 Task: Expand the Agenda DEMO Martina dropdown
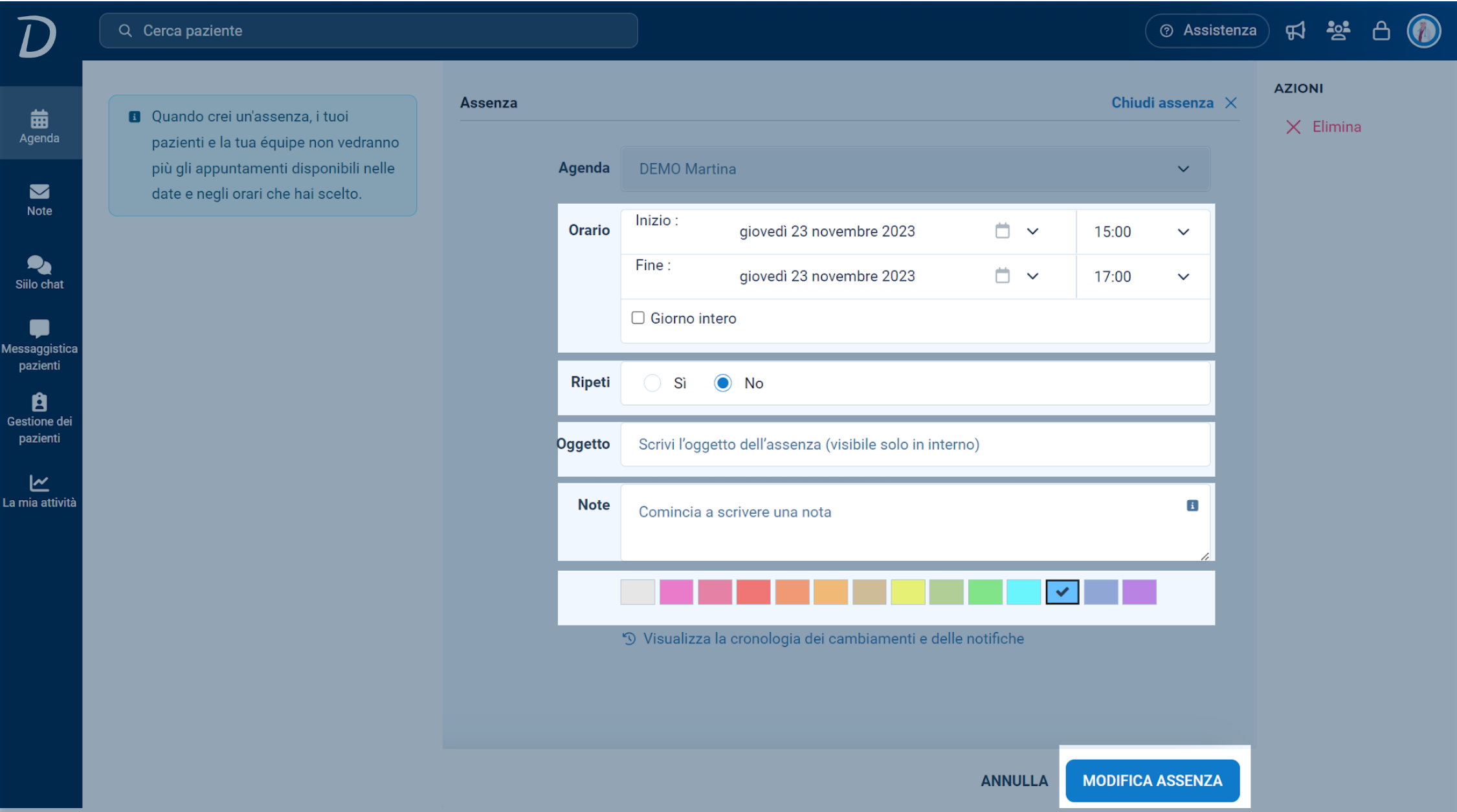tap(915, 169)
